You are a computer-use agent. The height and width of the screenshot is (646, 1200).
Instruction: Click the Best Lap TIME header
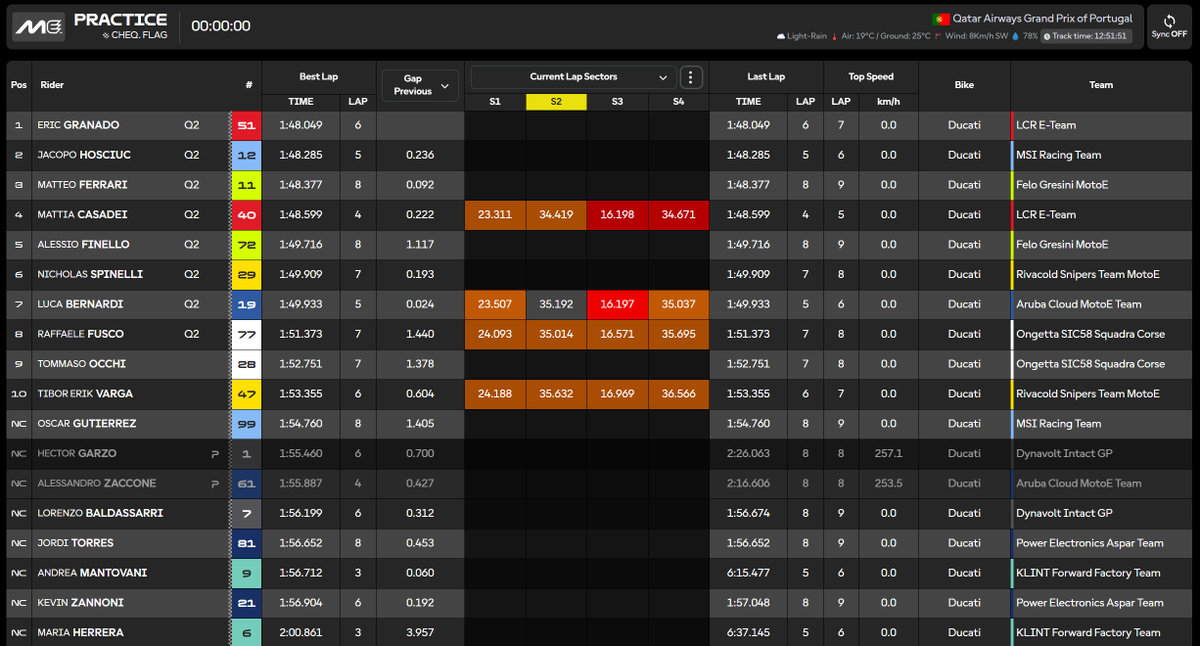[x=300, y=102]
